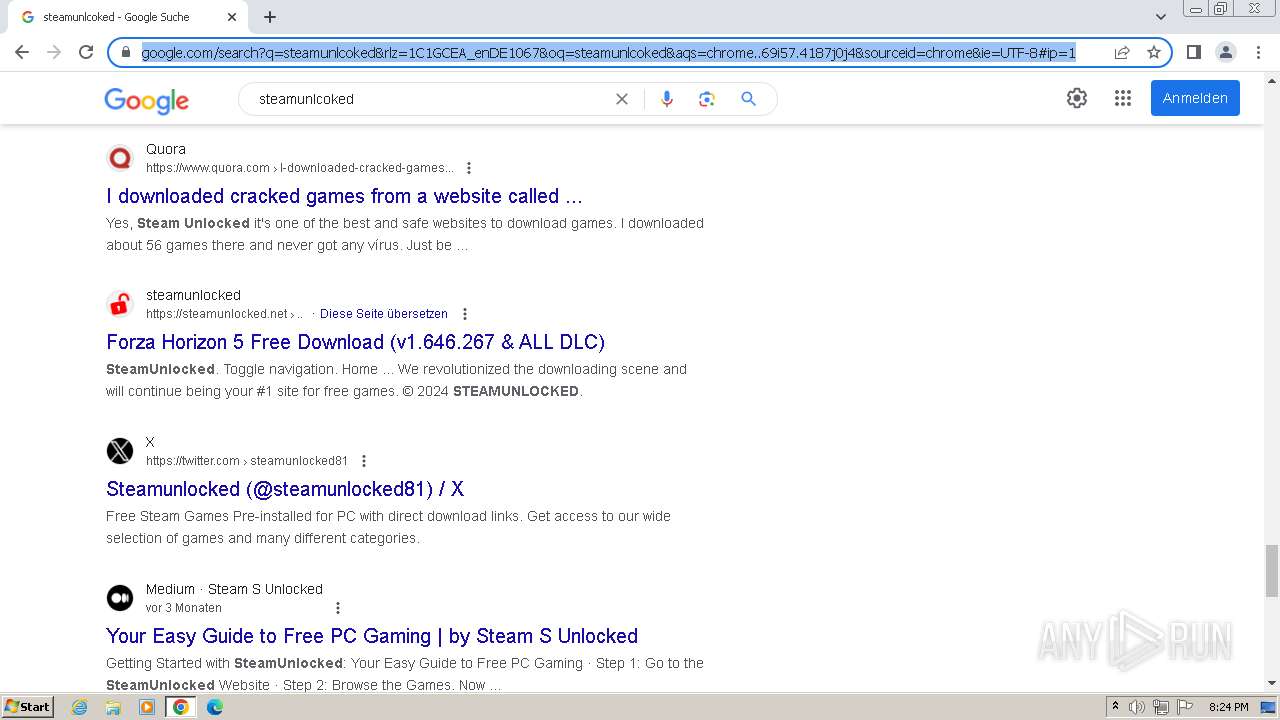Launch Microsoft Edge from taskbar
Image resolution: width=1280 pixels, height=720 pixels.
point(214,707)
